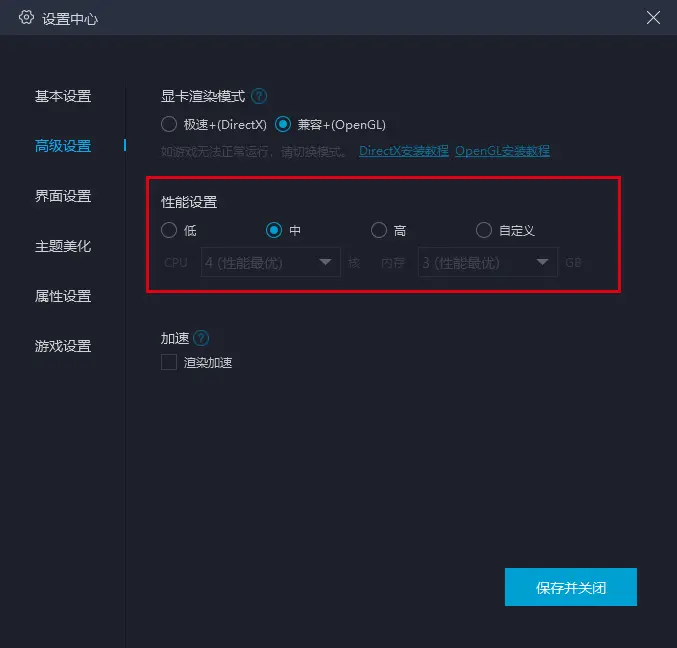The width and height of the screenshot is (677, 648).
Task: Open OpenGL安装教程 link
Action: (502, 151)
